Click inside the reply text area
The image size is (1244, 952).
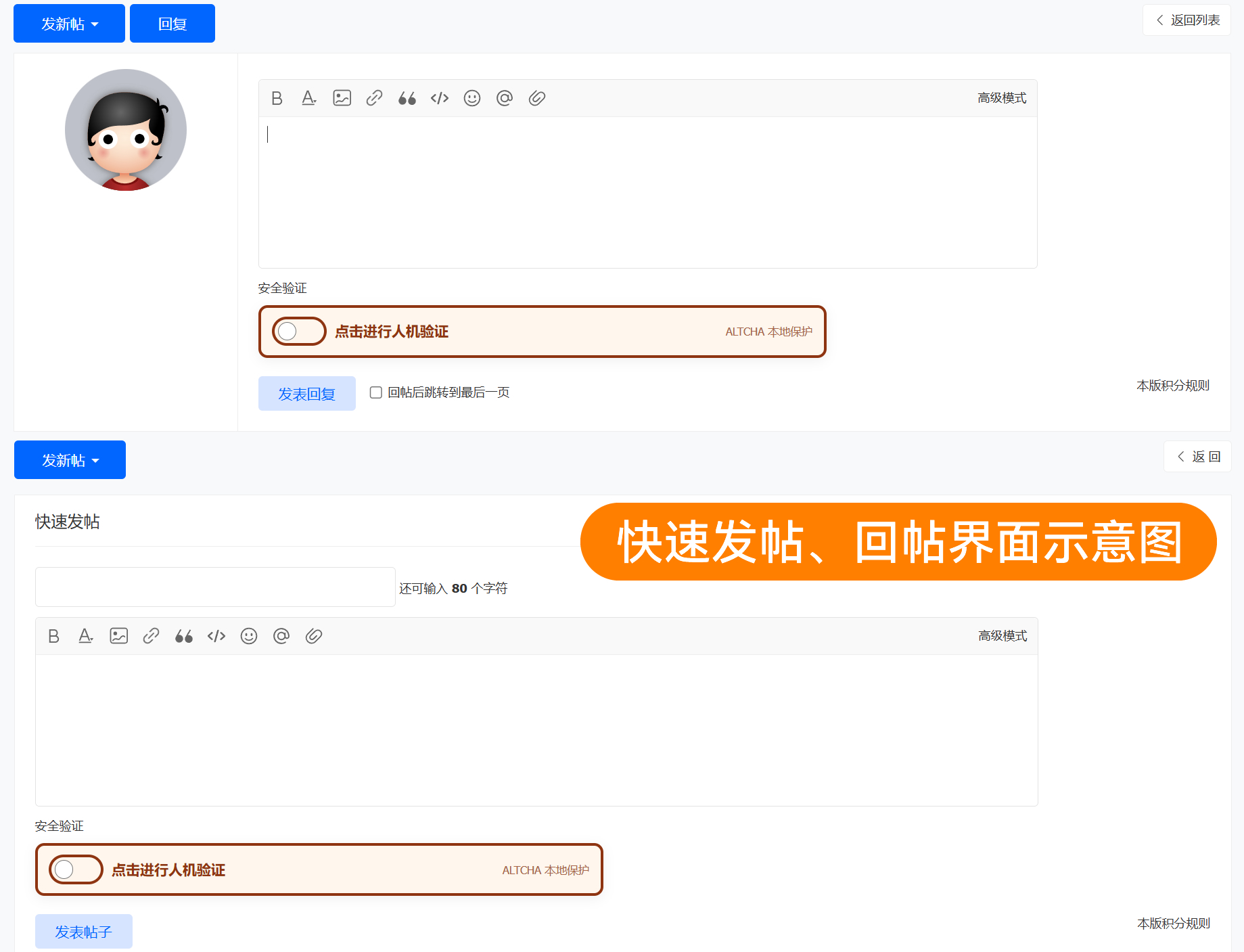[648, 192]
